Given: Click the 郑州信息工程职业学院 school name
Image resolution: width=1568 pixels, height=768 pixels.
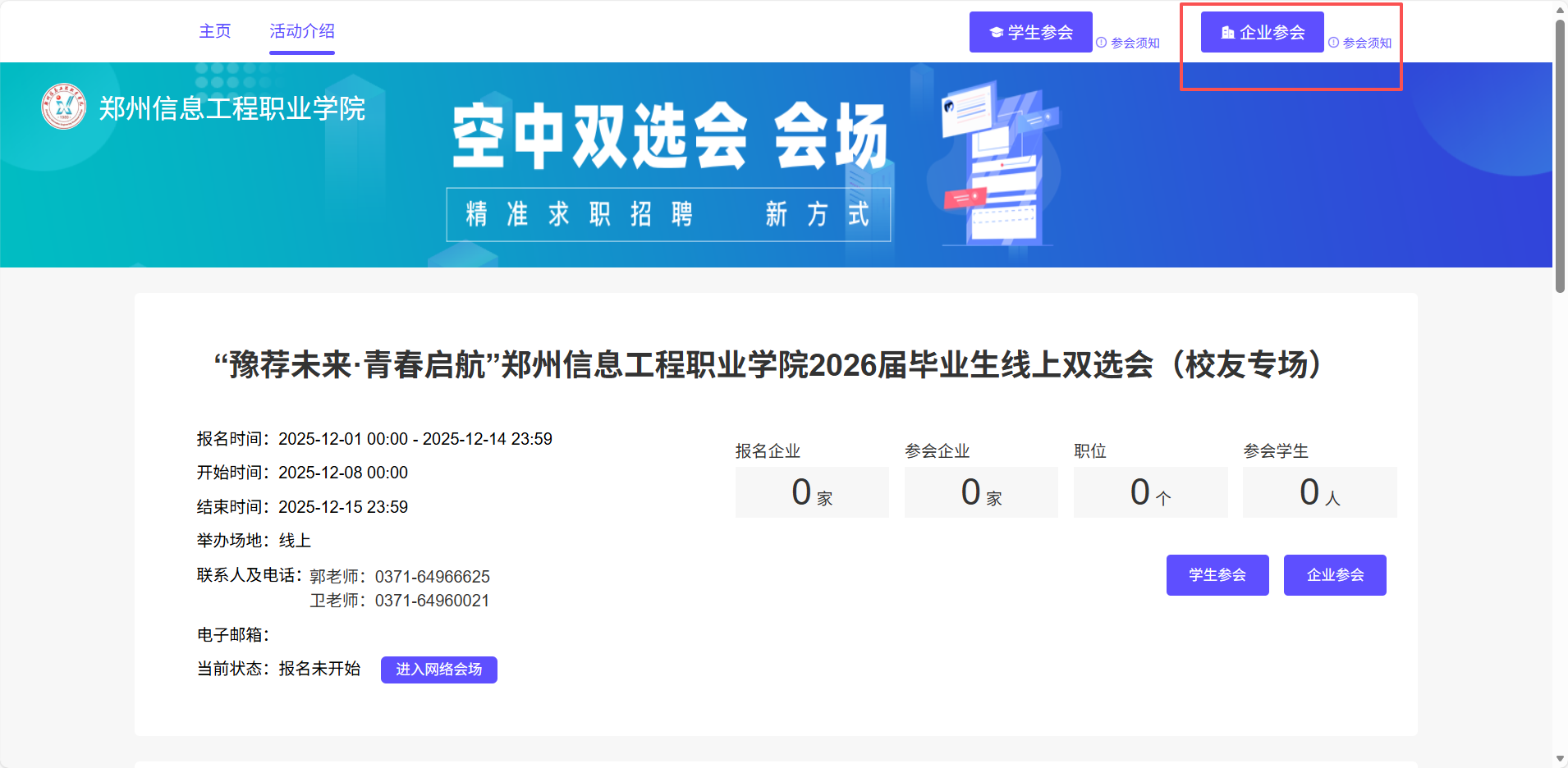Looking at the screenshot, I should point(232,108).
